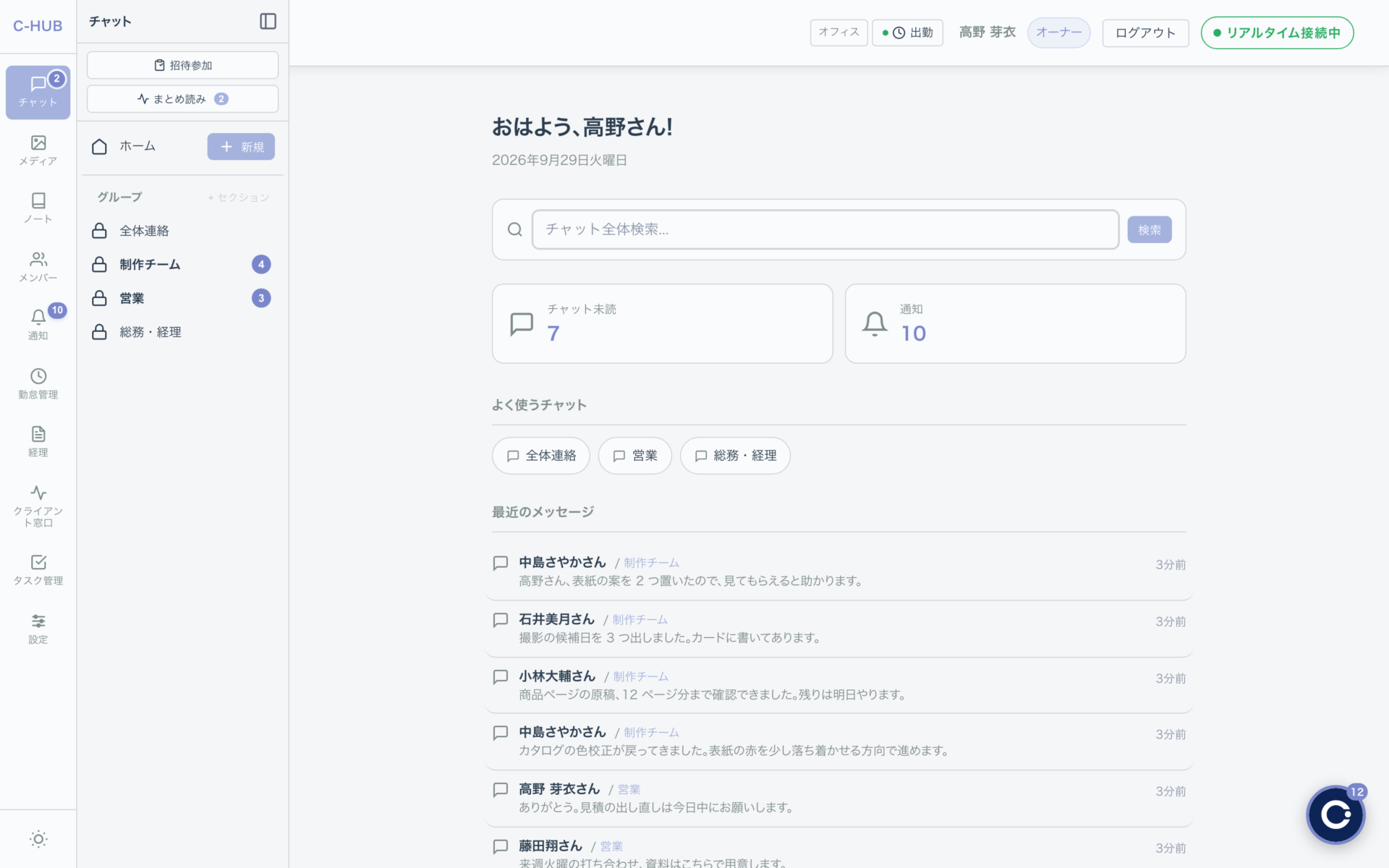1389x868 pixels.
Task: Open 中島さやか's message about 表紙の案
Action: point(839,571)
